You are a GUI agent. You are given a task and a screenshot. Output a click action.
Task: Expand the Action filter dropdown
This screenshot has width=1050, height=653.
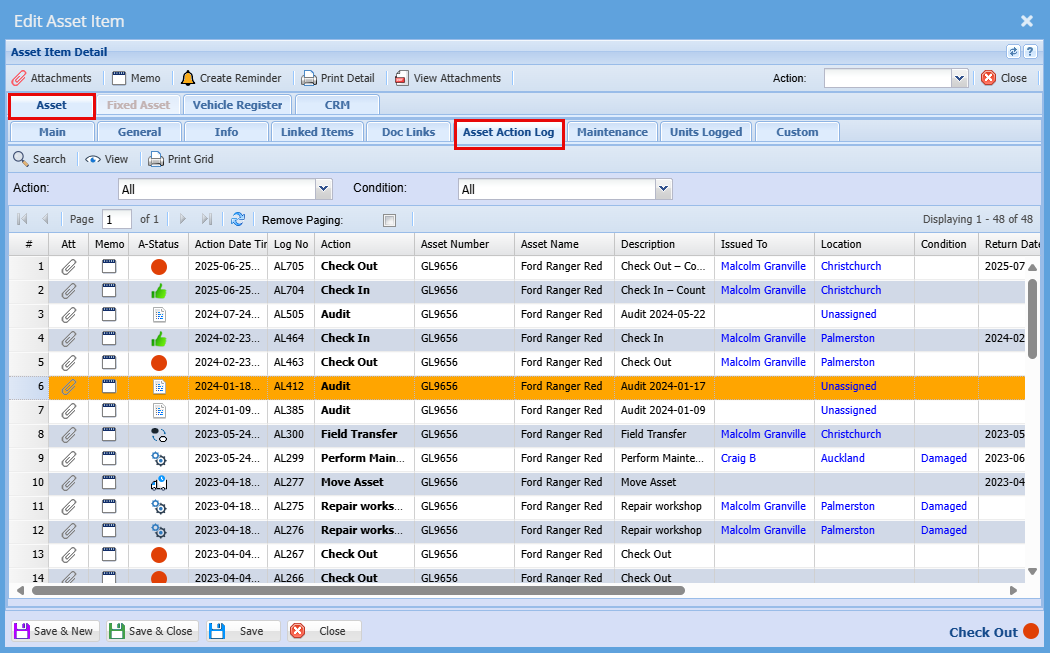pos(323,189)
